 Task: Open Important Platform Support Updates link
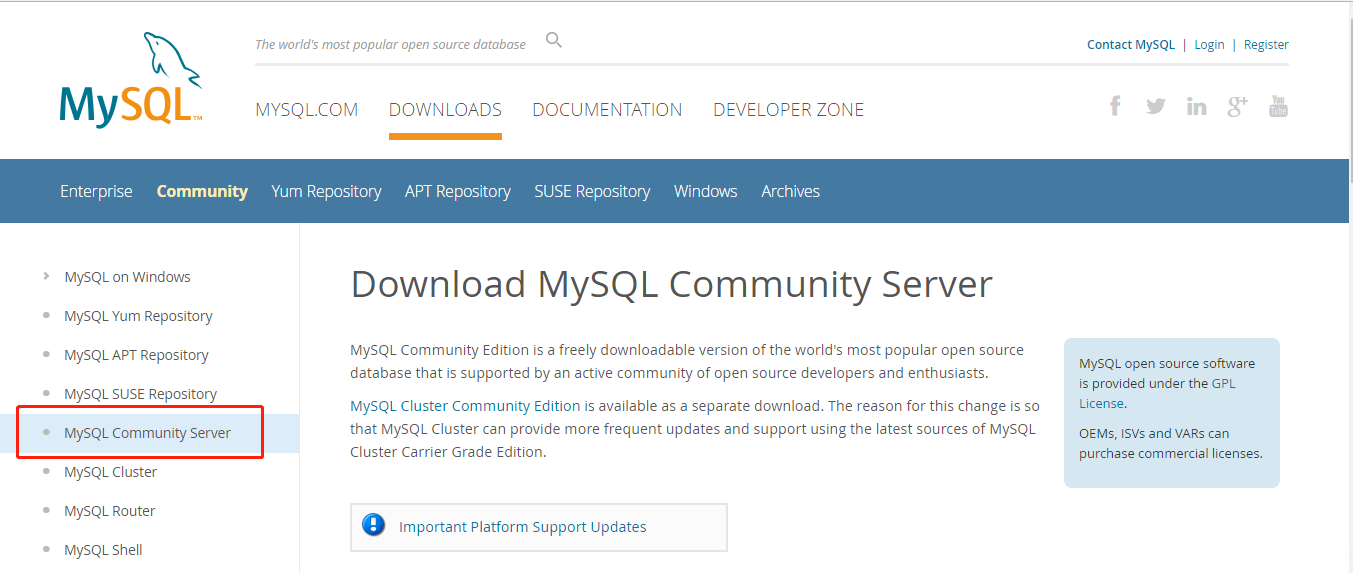[x=522, y=527]
